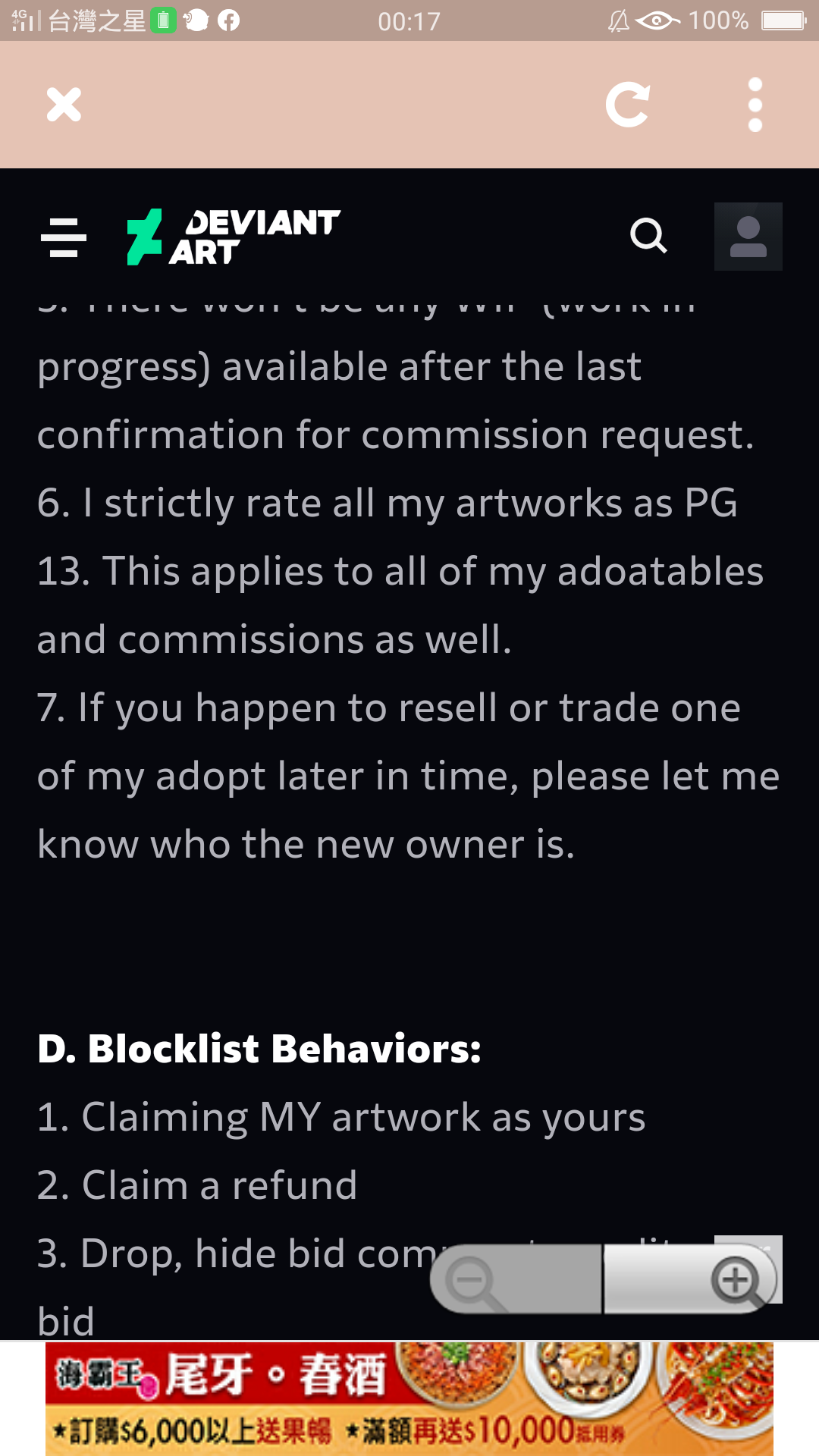Close the in-app browser with X
The width and height of the screenshot is (819, 1456).
coord(64,105)
